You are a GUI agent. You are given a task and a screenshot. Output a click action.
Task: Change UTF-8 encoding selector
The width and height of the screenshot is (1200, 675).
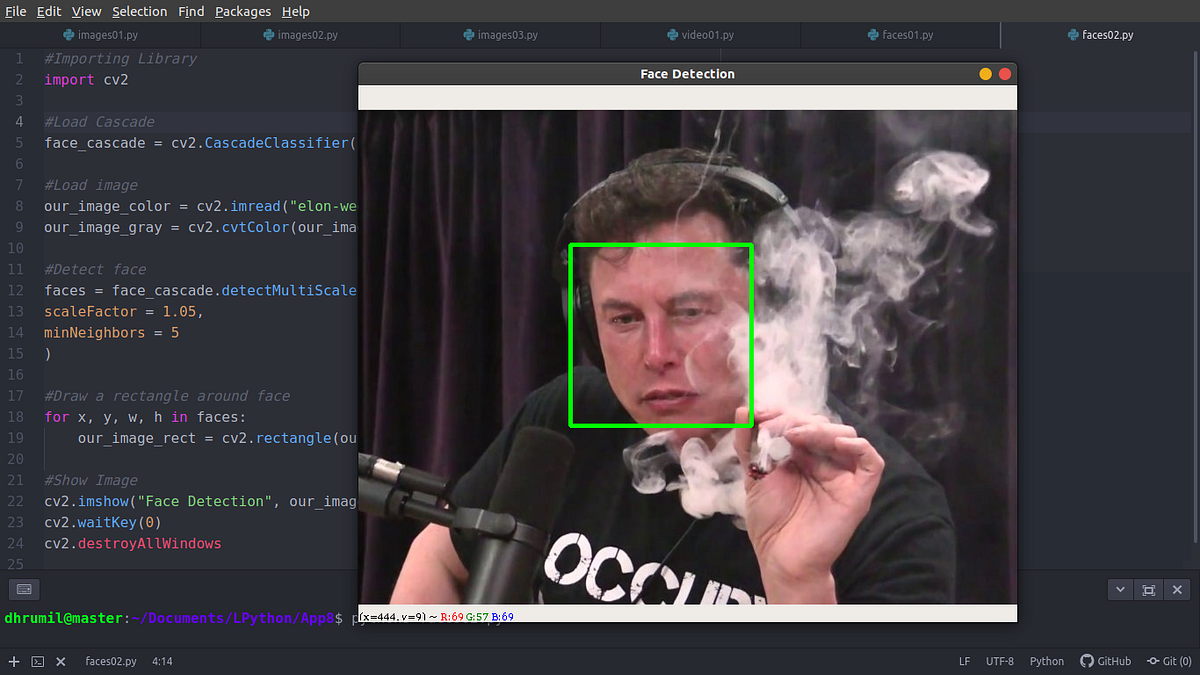pos(1000,662)
